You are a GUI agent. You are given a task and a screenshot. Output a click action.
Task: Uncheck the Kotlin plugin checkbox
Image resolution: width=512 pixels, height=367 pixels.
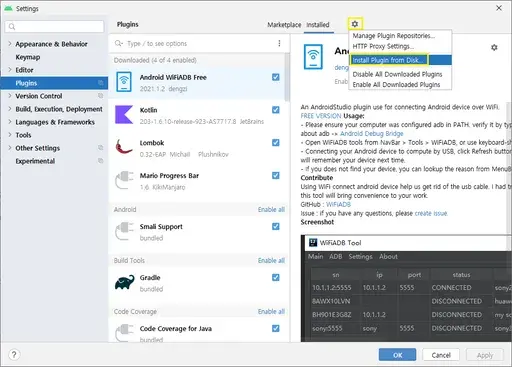click(276, 110)
